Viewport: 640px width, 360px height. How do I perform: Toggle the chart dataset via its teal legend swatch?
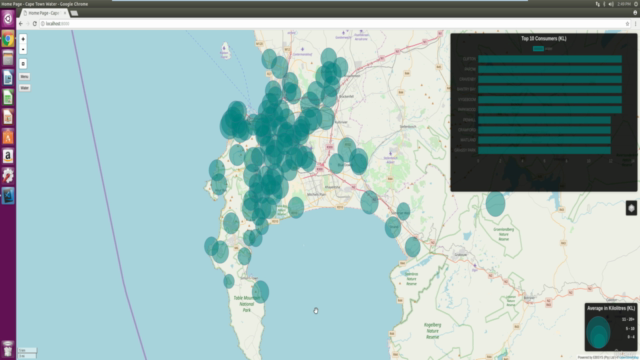coord(538,49)
